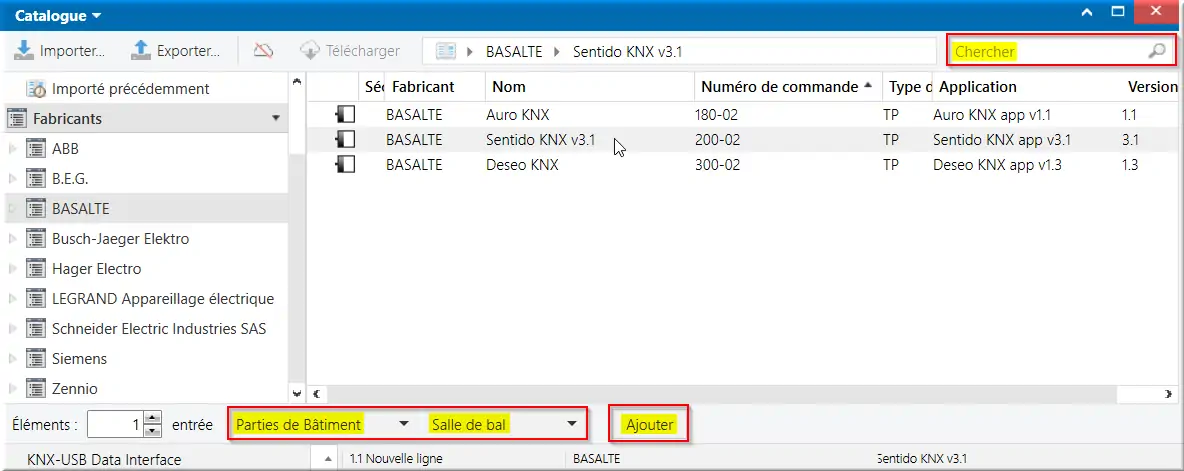Screen dimensions: 1184x471
Task: Select the Sentido KNX v3.1 product name
Action: (541, 140)
